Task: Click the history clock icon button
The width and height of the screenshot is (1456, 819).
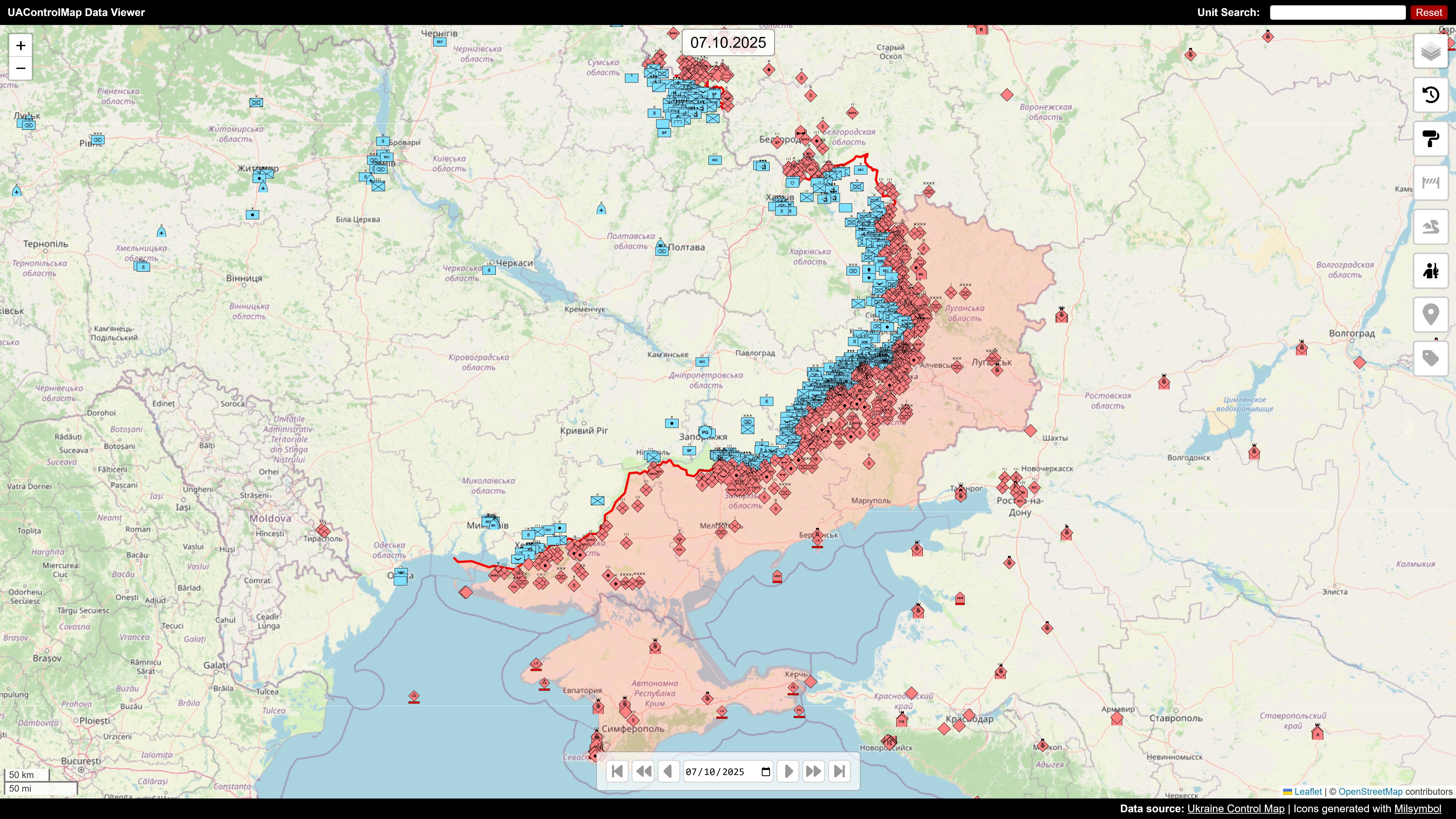Action: pyautogui.click(x=1430, y=95)
